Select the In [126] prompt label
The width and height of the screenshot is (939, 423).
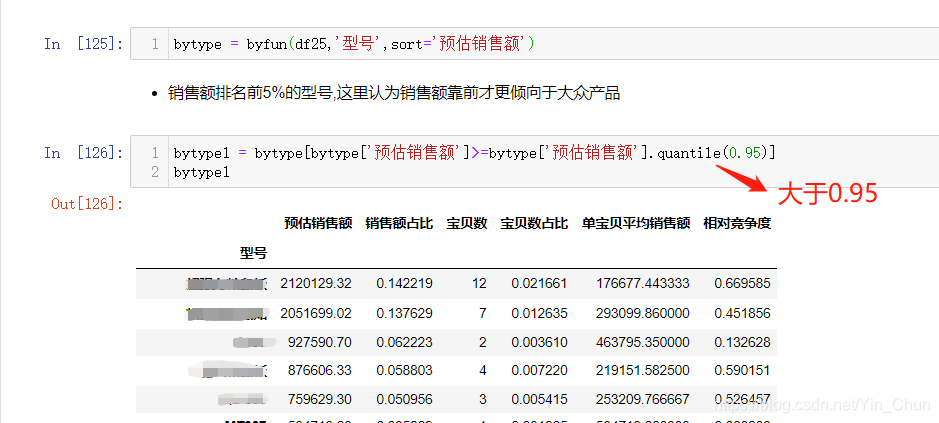83,153
